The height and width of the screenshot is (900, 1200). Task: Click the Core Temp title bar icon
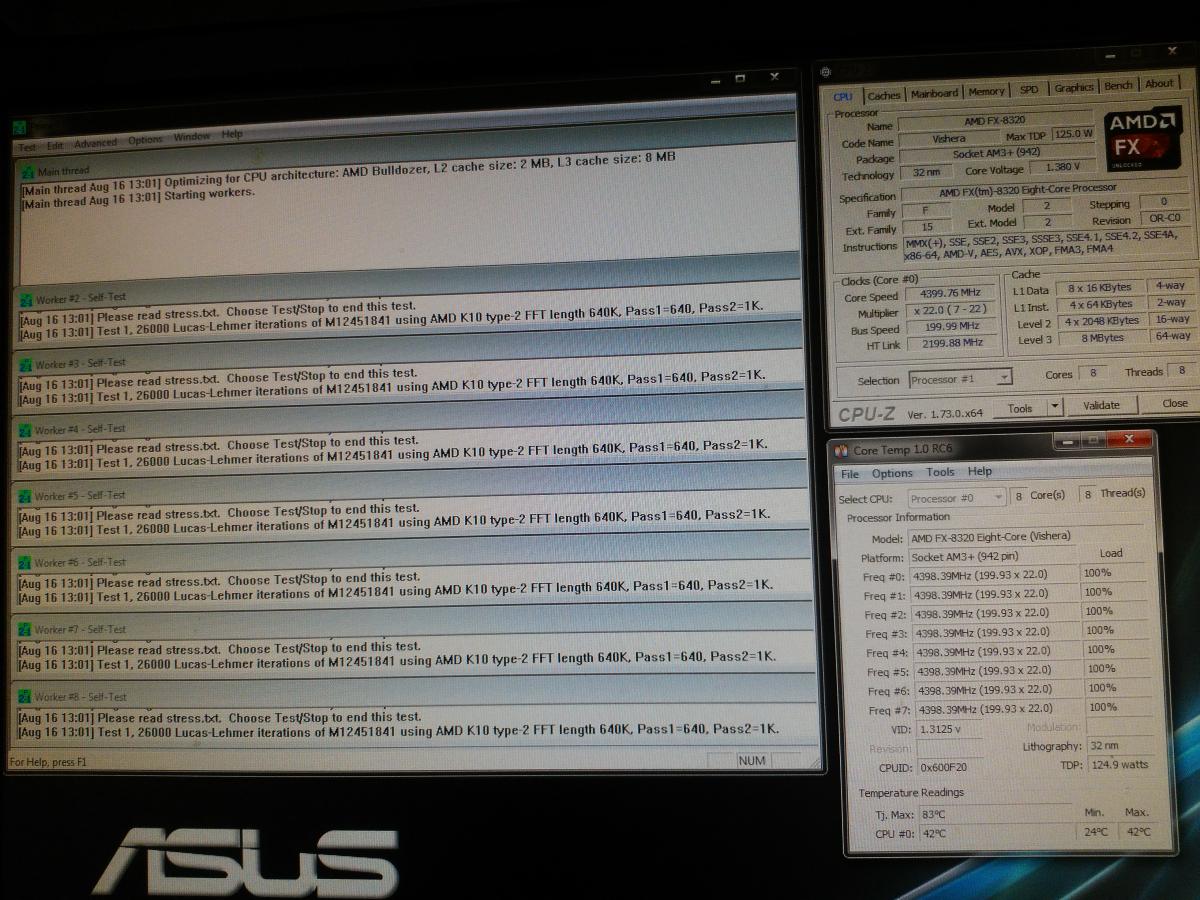pyautogui.click(x=842, y=451)
